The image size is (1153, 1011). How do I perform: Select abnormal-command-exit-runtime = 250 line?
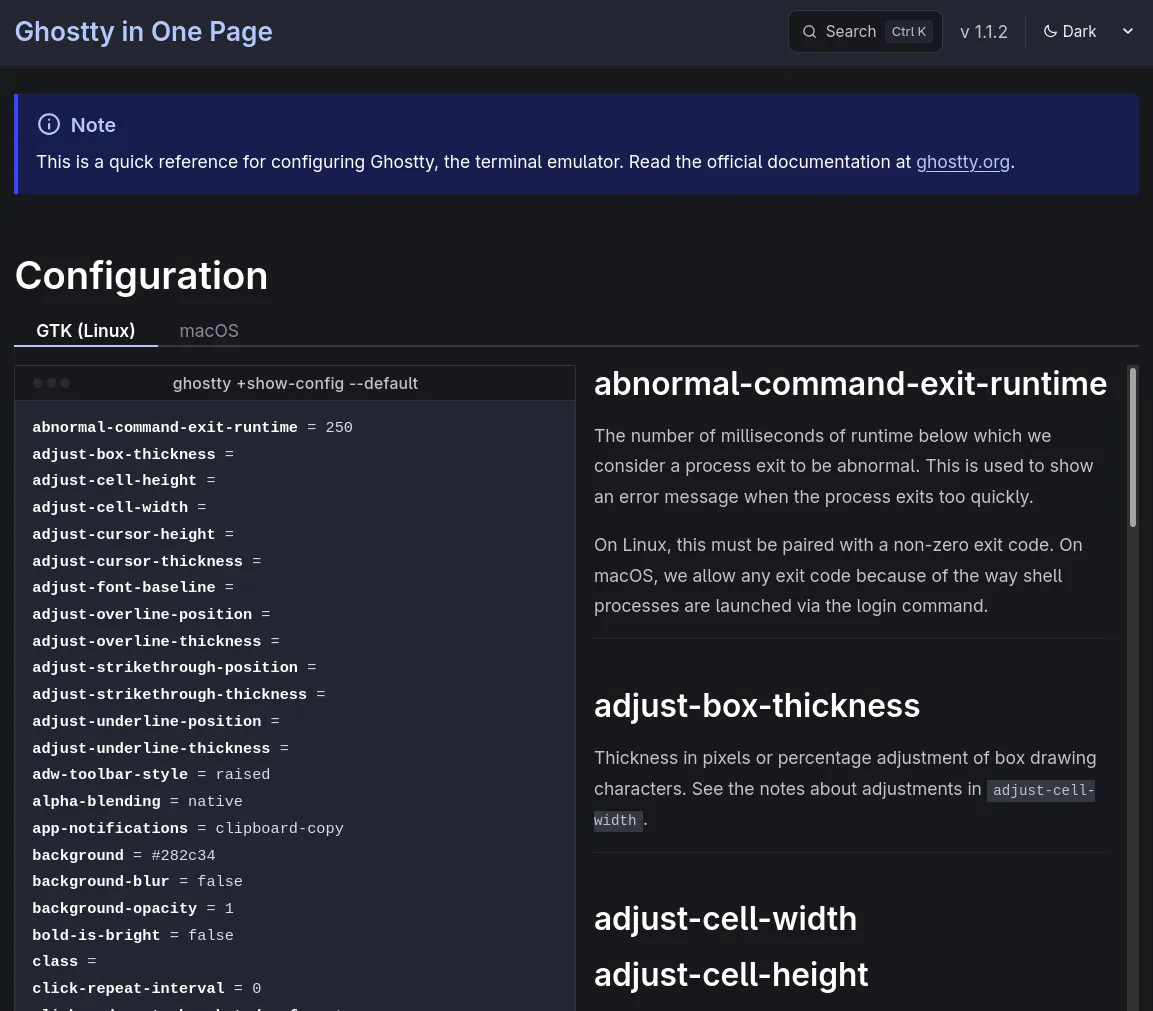pos(192,427)
